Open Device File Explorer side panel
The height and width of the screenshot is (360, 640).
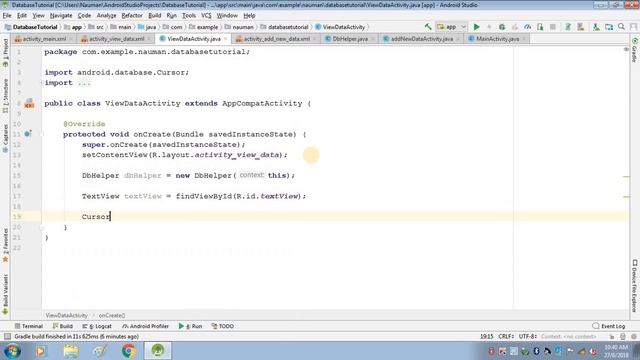coord(635,285)
